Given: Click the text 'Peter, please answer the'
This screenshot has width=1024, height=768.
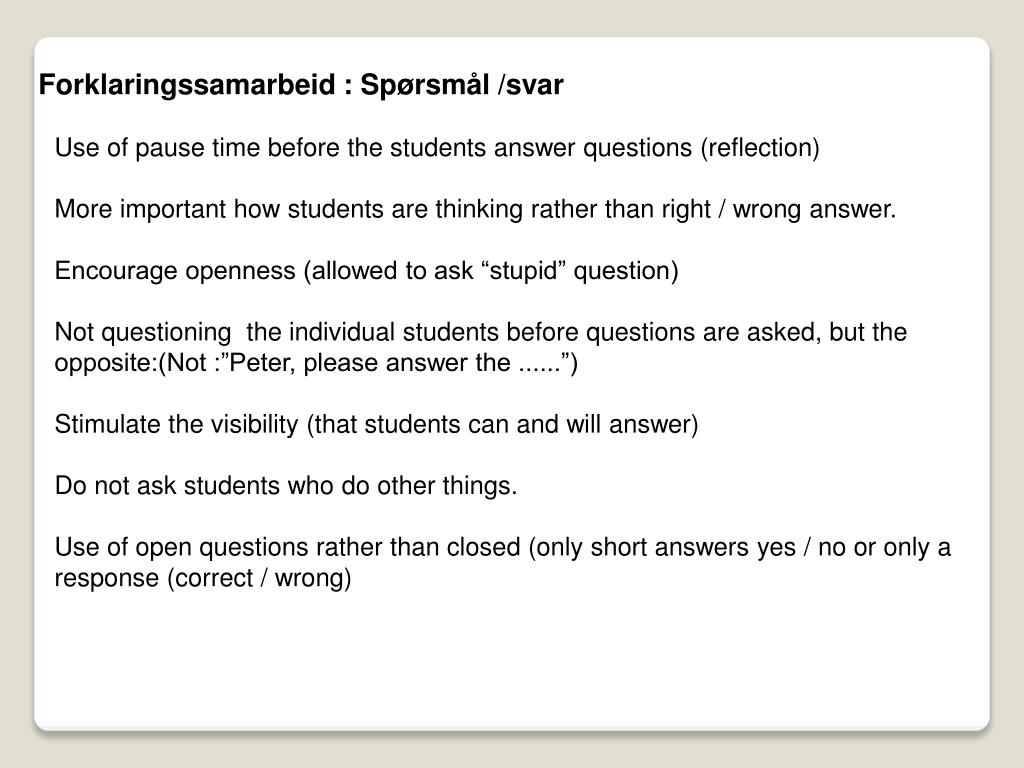Looking at the screenshot, I should (370, 362).
